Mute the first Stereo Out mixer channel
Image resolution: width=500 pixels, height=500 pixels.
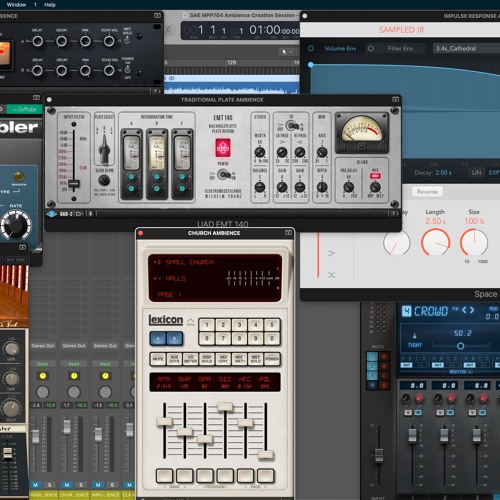[x=36, y=485]
